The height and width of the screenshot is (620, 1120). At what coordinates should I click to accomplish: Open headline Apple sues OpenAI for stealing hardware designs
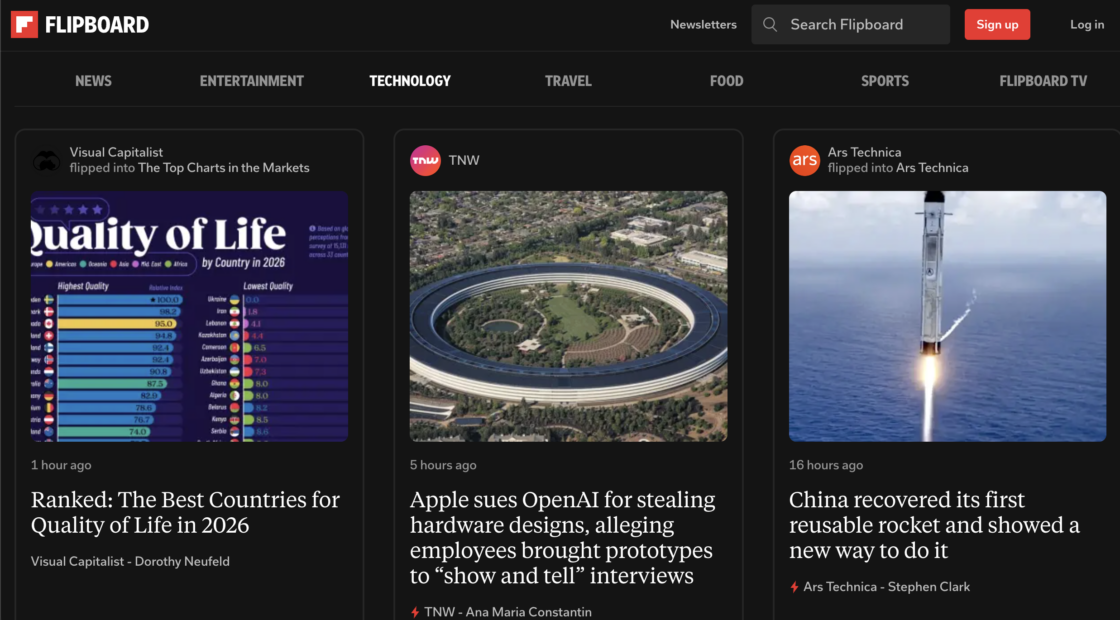coord(562,537)
